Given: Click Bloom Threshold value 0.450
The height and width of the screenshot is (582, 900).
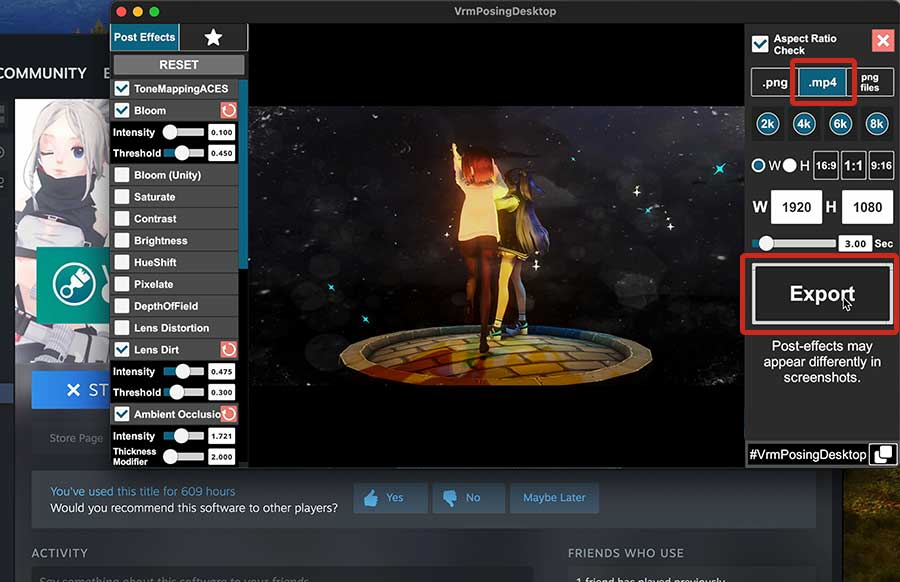Looking at the screenshot, I should pyautogui.click(x=222, y=153).
